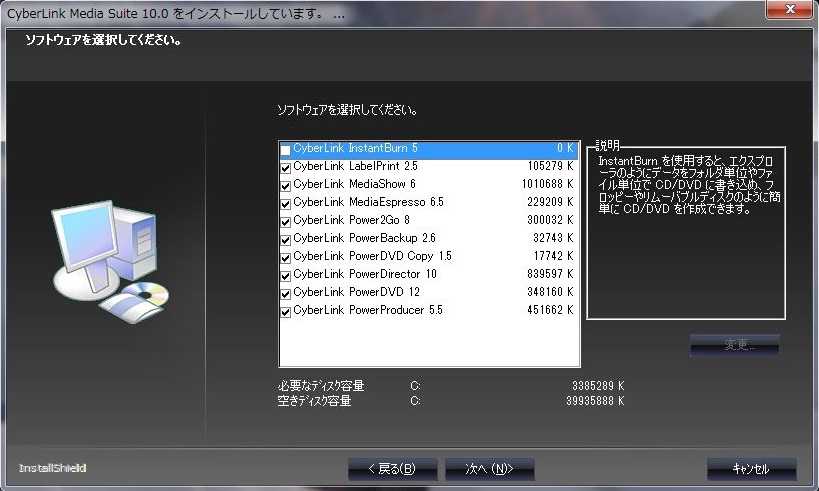Toggle CyberLink MediaEspresso 6.5 checkbox
This screenshot has height=491, width=819.
tap(285, 204)
